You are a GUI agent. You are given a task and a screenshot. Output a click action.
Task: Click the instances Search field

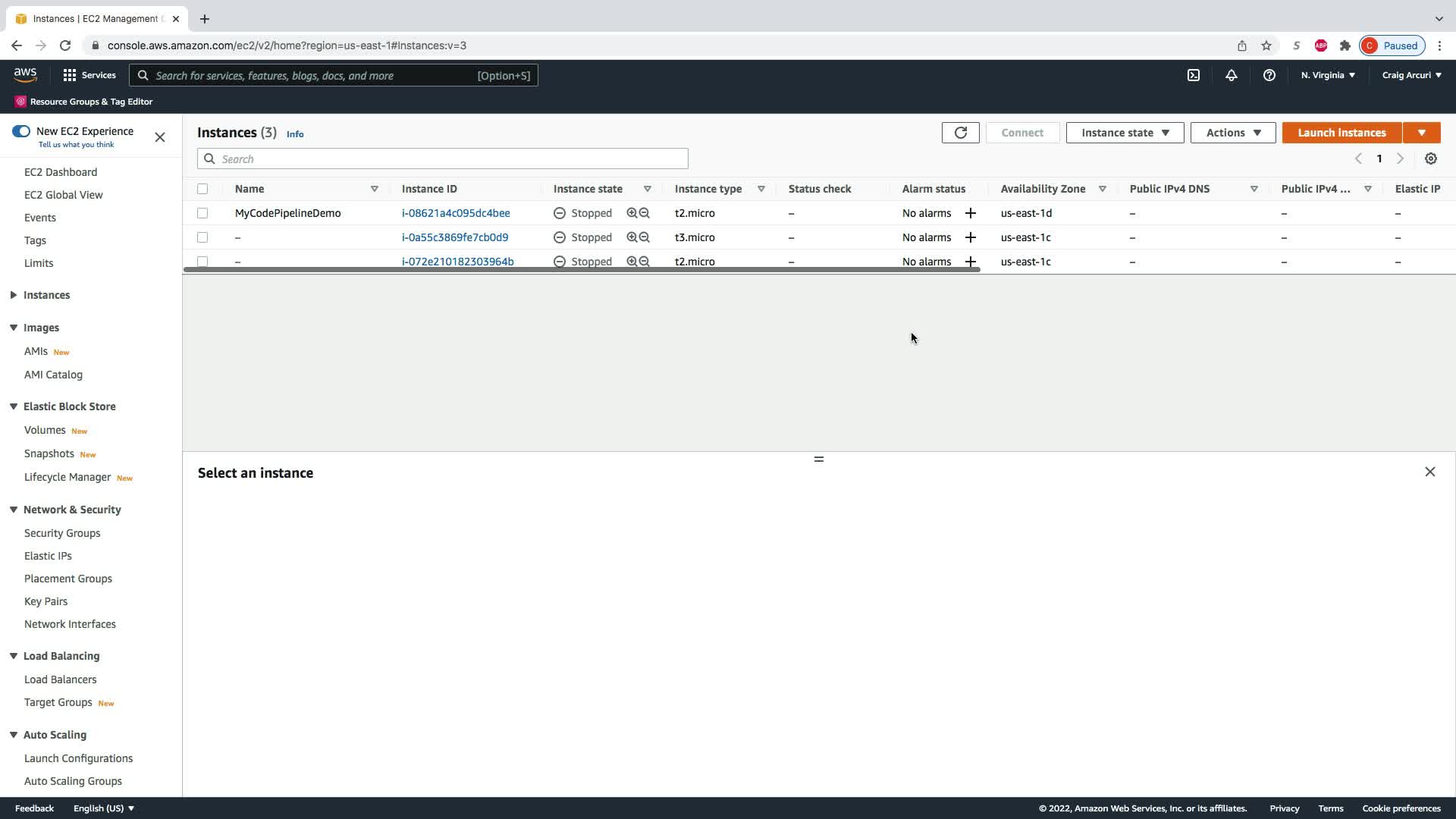(442, 158)
